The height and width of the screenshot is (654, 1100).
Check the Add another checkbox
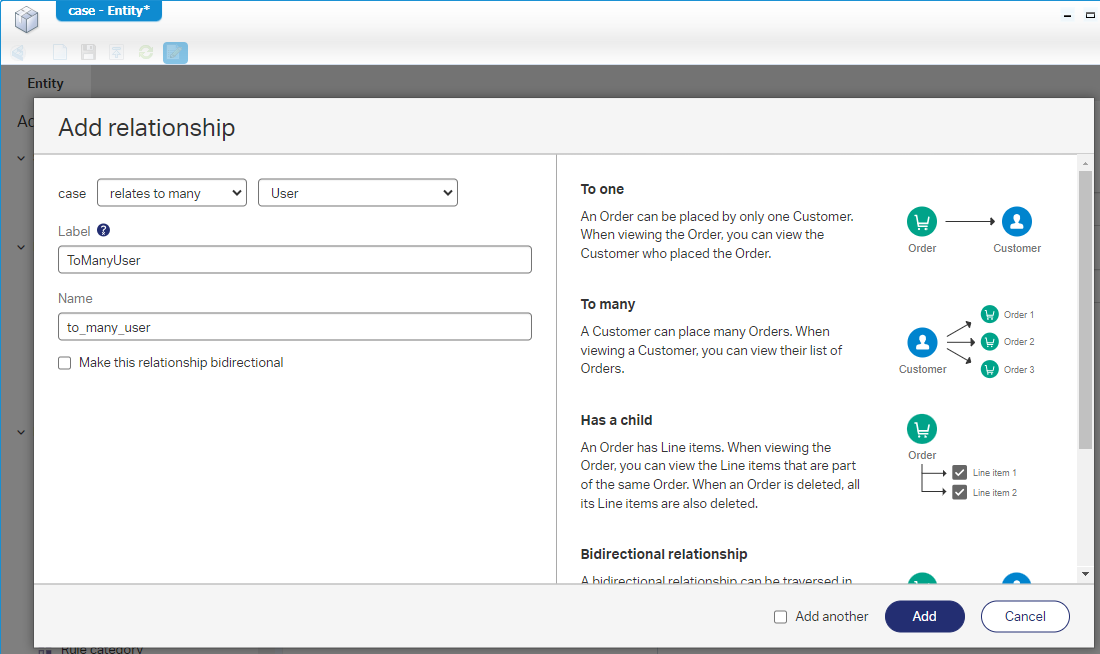(x=781, y=617)
